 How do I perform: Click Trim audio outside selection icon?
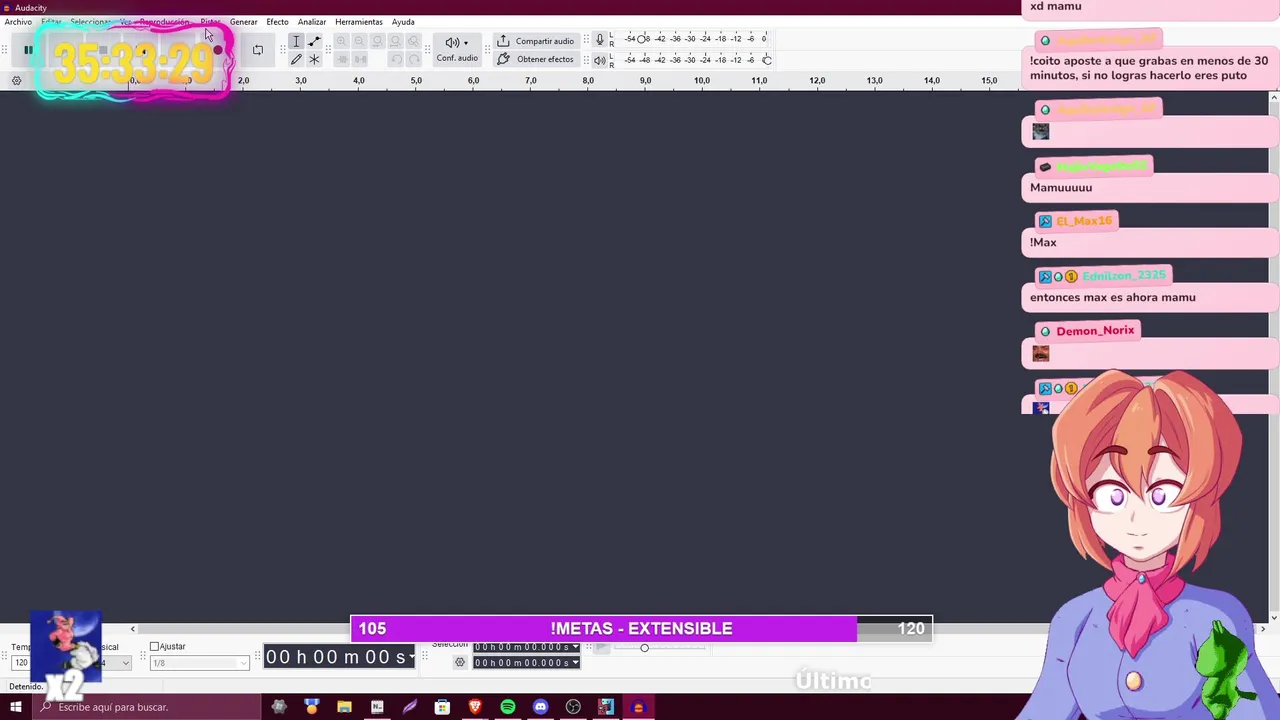pos(341,59)
